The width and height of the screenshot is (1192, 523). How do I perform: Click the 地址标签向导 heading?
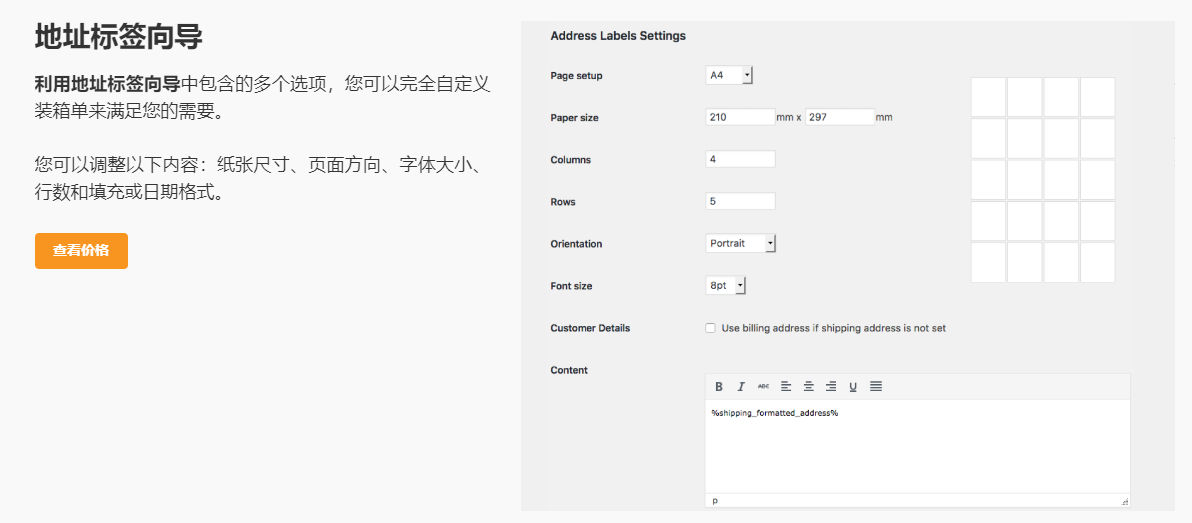point(119,36)
